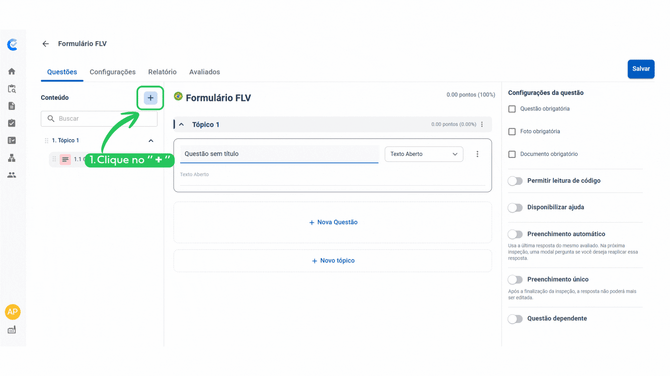Click the Questão sem título input

click(x=279, y=154)
